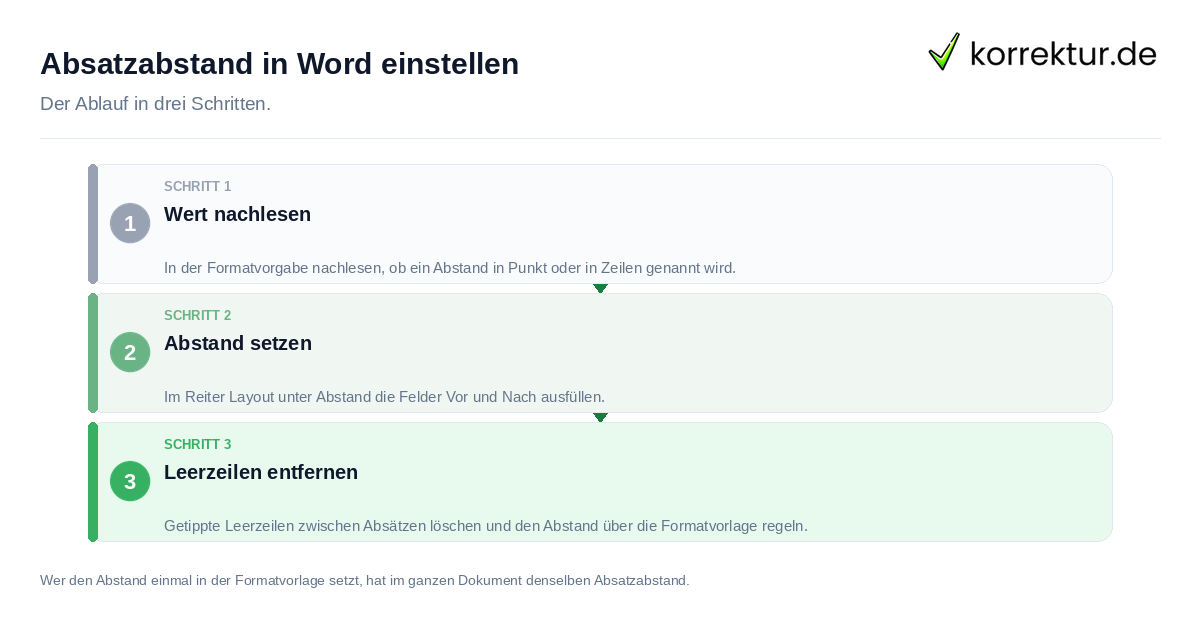The height and width of the screenshot is (630, 1200).
Task: Select the step 1 number circle
Action: [130, 223]
